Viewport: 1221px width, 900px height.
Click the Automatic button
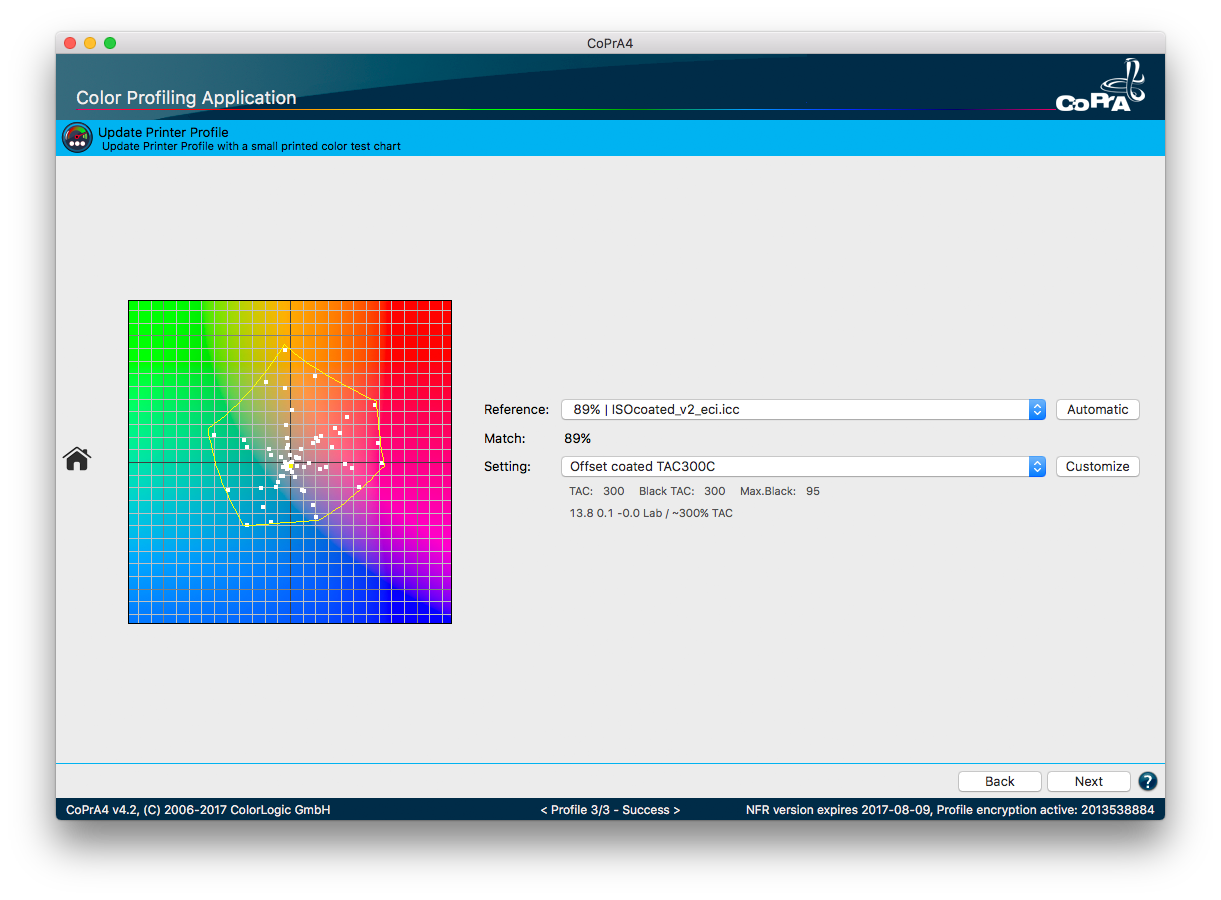coord(1097,409)
